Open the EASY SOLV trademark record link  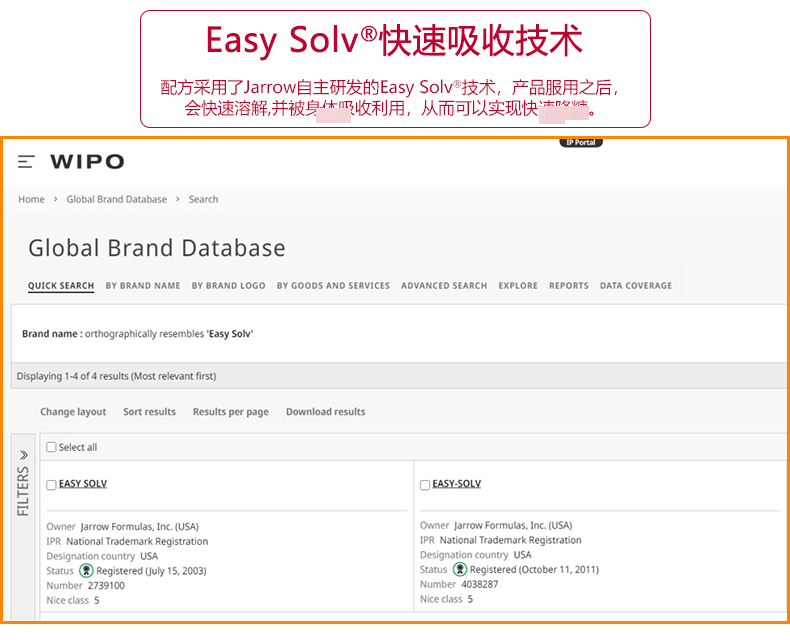coord(83,484)
